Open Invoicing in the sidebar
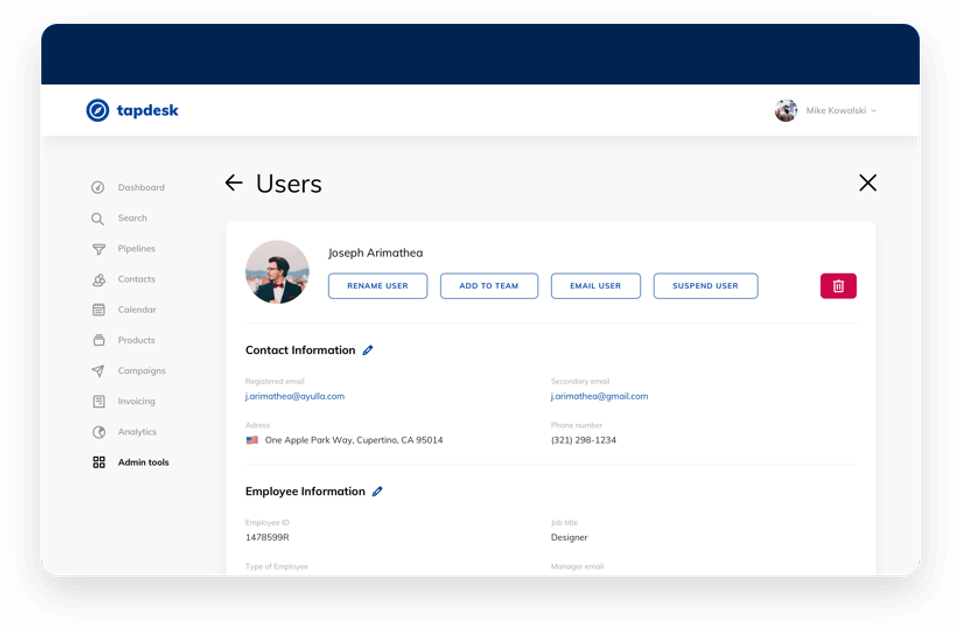Viewport: 960px width, 632px height. (137, 401)
